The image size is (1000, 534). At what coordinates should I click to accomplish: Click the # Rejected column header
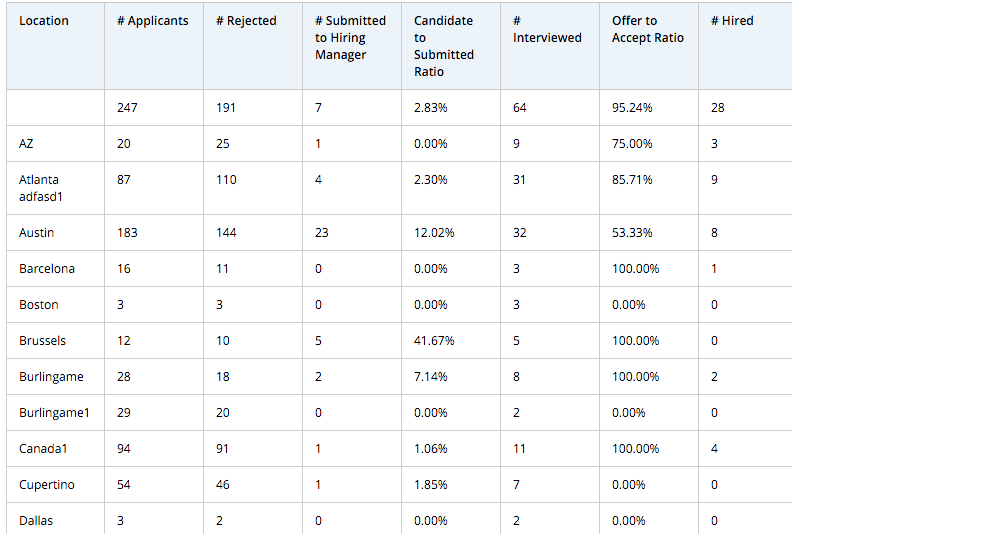(246, 21)
